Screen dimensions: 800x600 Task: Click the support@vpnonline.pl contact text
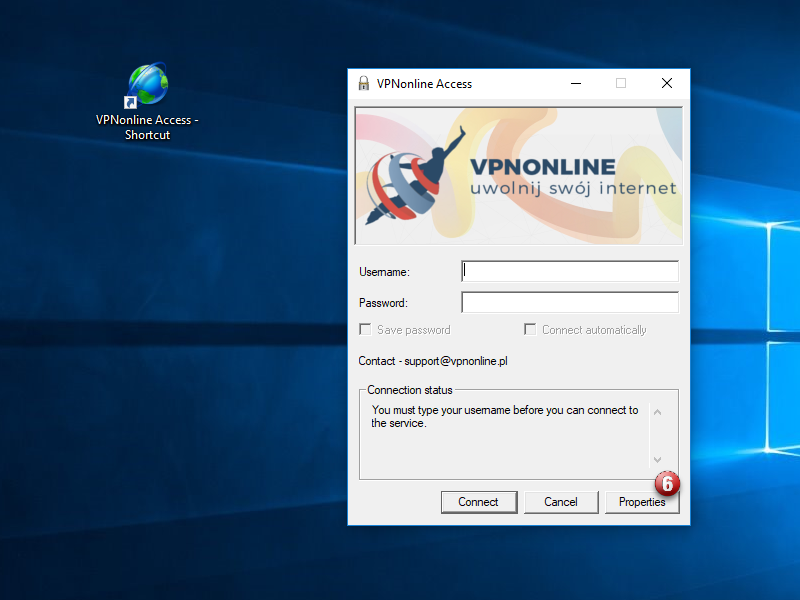(456, 361)
